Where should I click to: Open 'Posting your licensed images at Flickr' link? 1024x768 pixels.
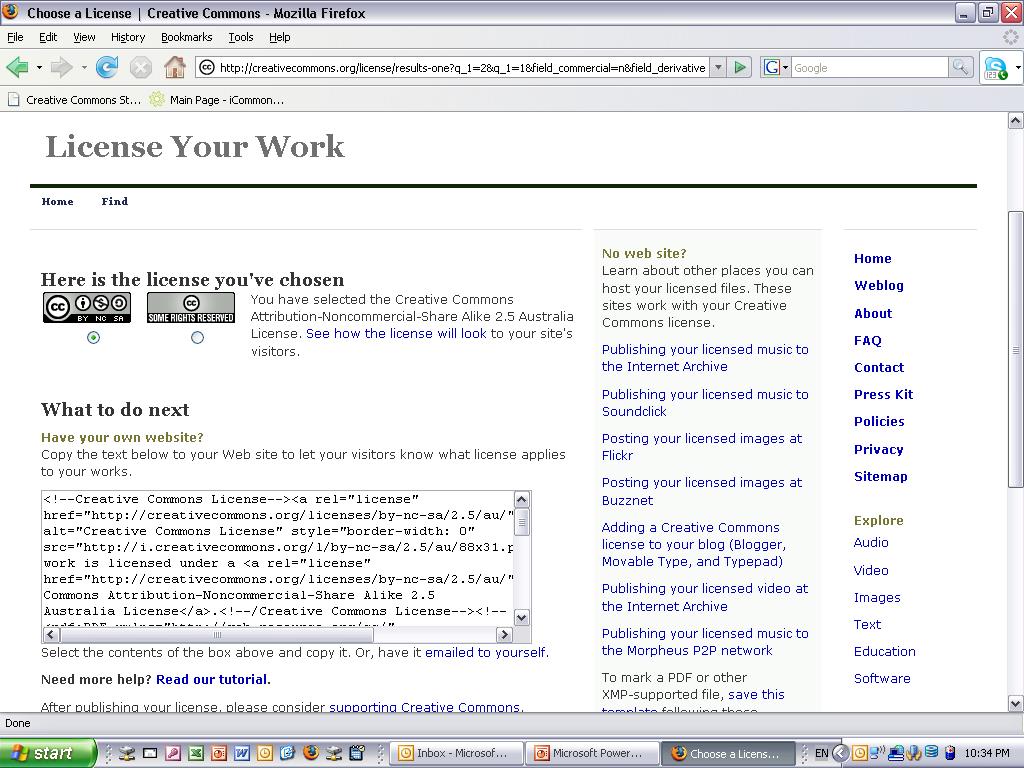701,447
